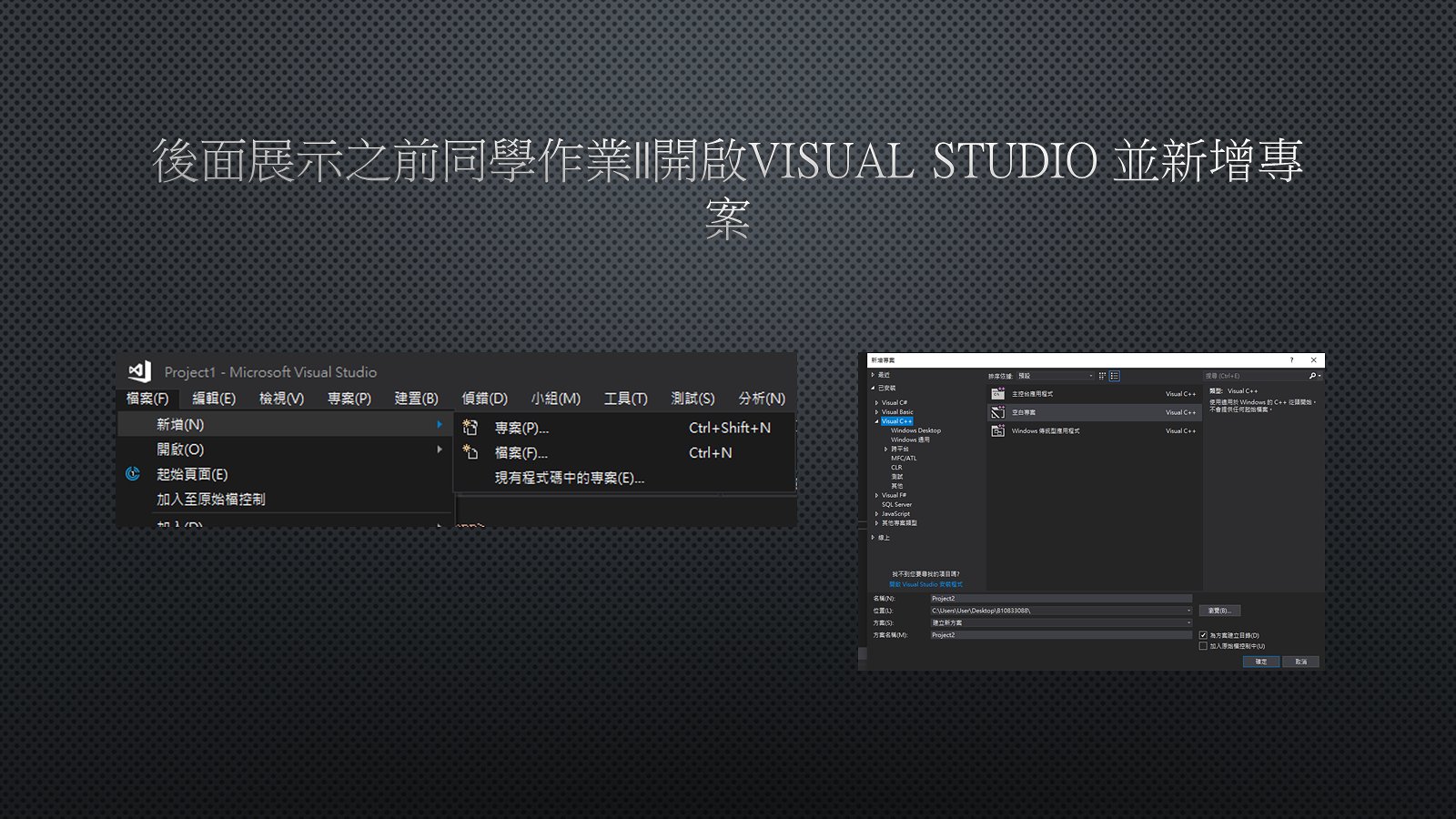This screenshot has height=819, width=1456.
Task: Expand the Visual F# tree node
Action: pos(877,495)
